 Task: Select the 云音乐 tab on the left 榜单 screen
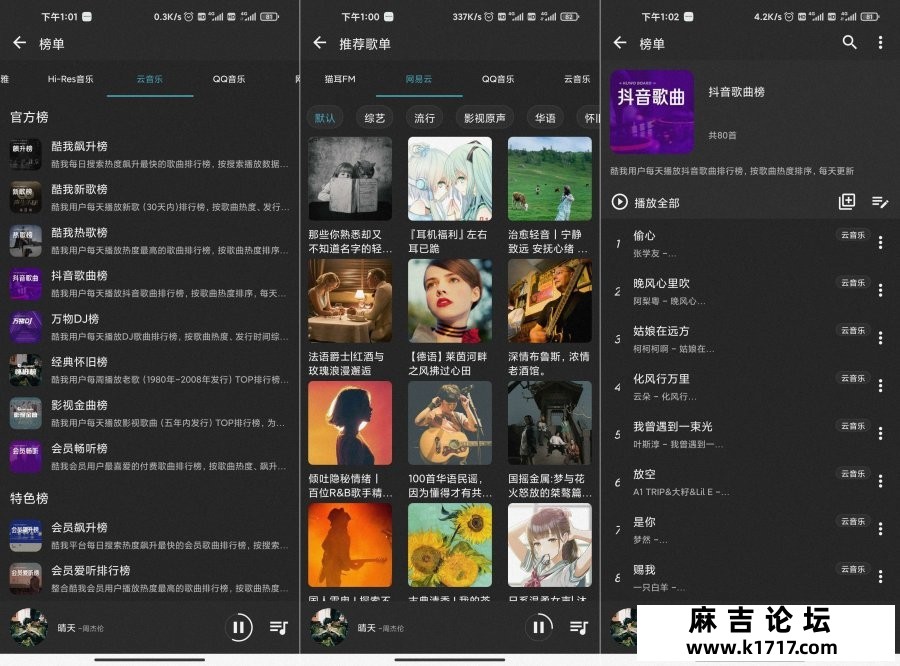pyautogui.click(x=149, y=79)
